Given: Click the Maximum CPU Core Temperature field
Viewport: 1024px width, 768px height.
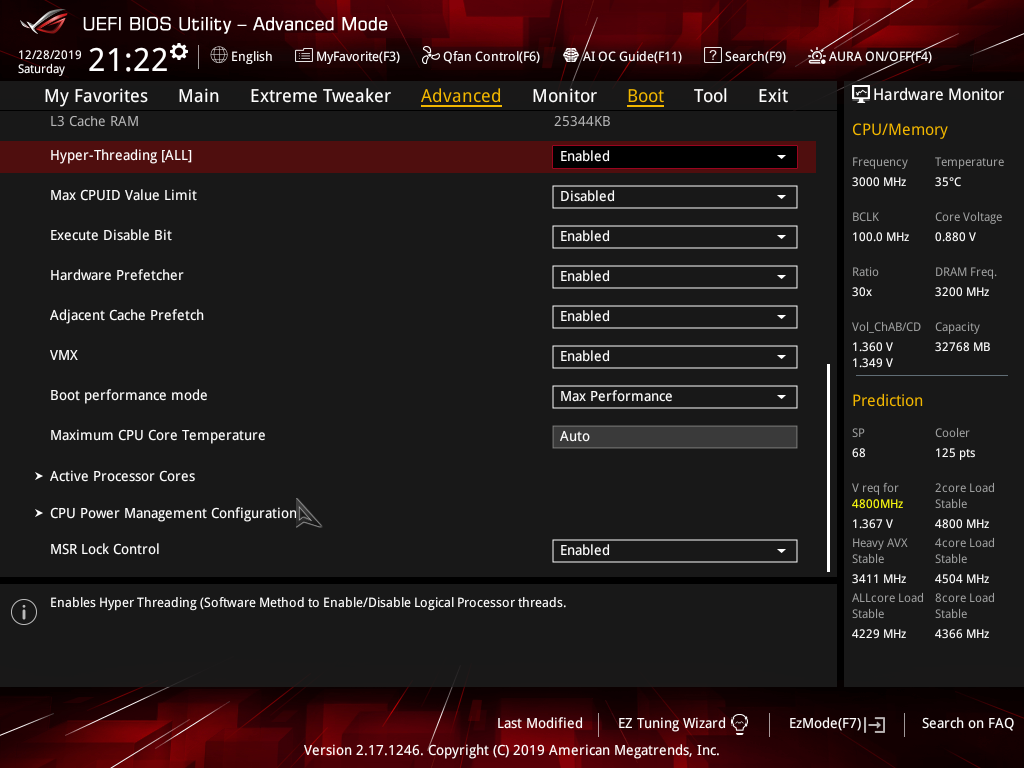Looking at the screenshot, I should click(x=675, y=436).
